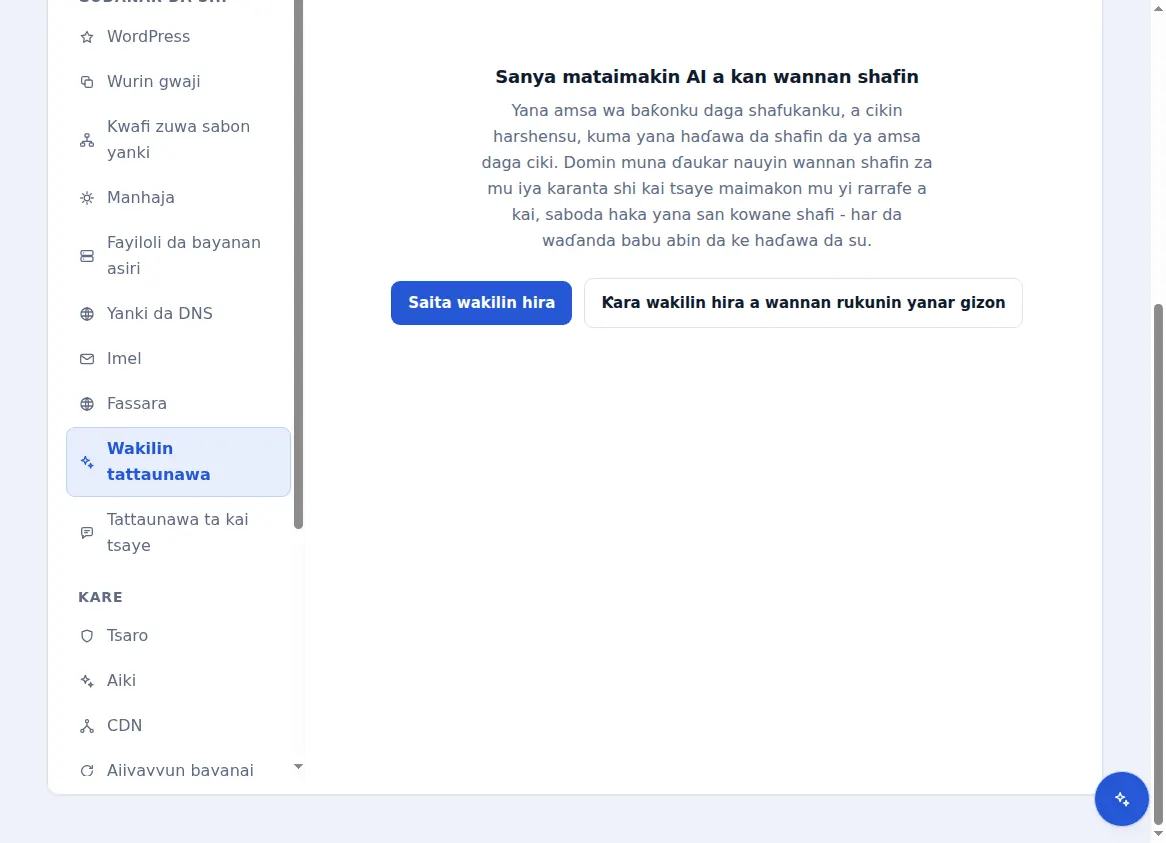Open the floating AI assistant sparkle button
Viewport: 1166px width, 843px height.
click(x=1121, y=799)
